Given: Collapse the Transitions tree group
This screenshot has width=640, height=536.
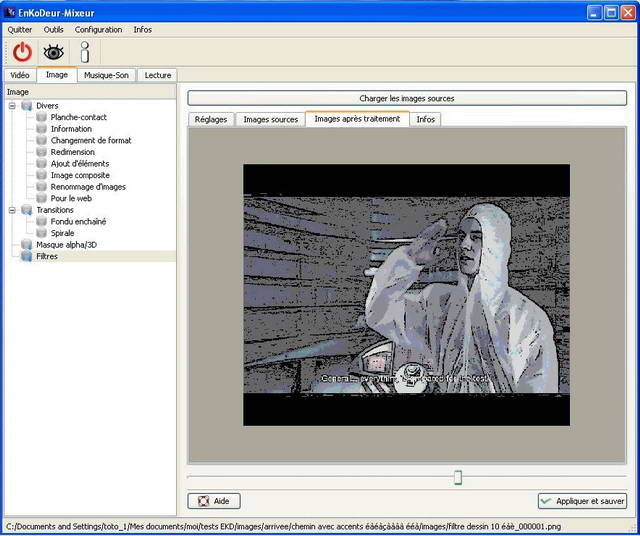Looking at the screenshot, I should point(12,210).
